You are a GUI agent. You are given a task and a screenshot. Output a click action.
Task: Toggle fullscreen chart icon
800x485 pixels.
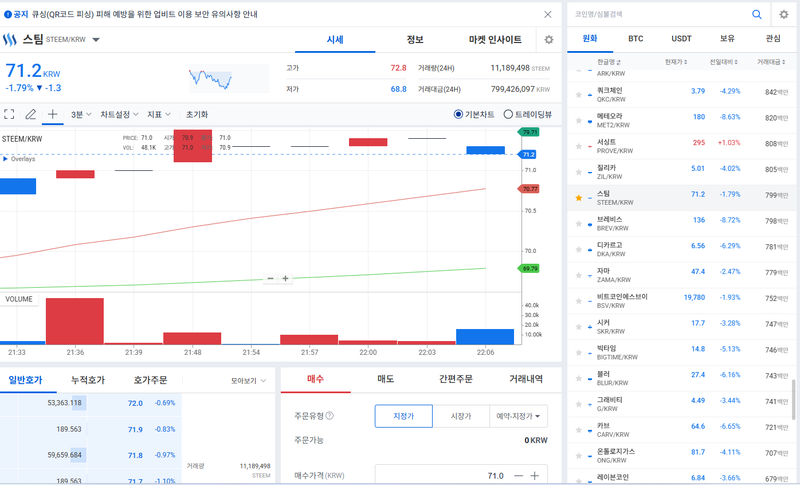9,114
